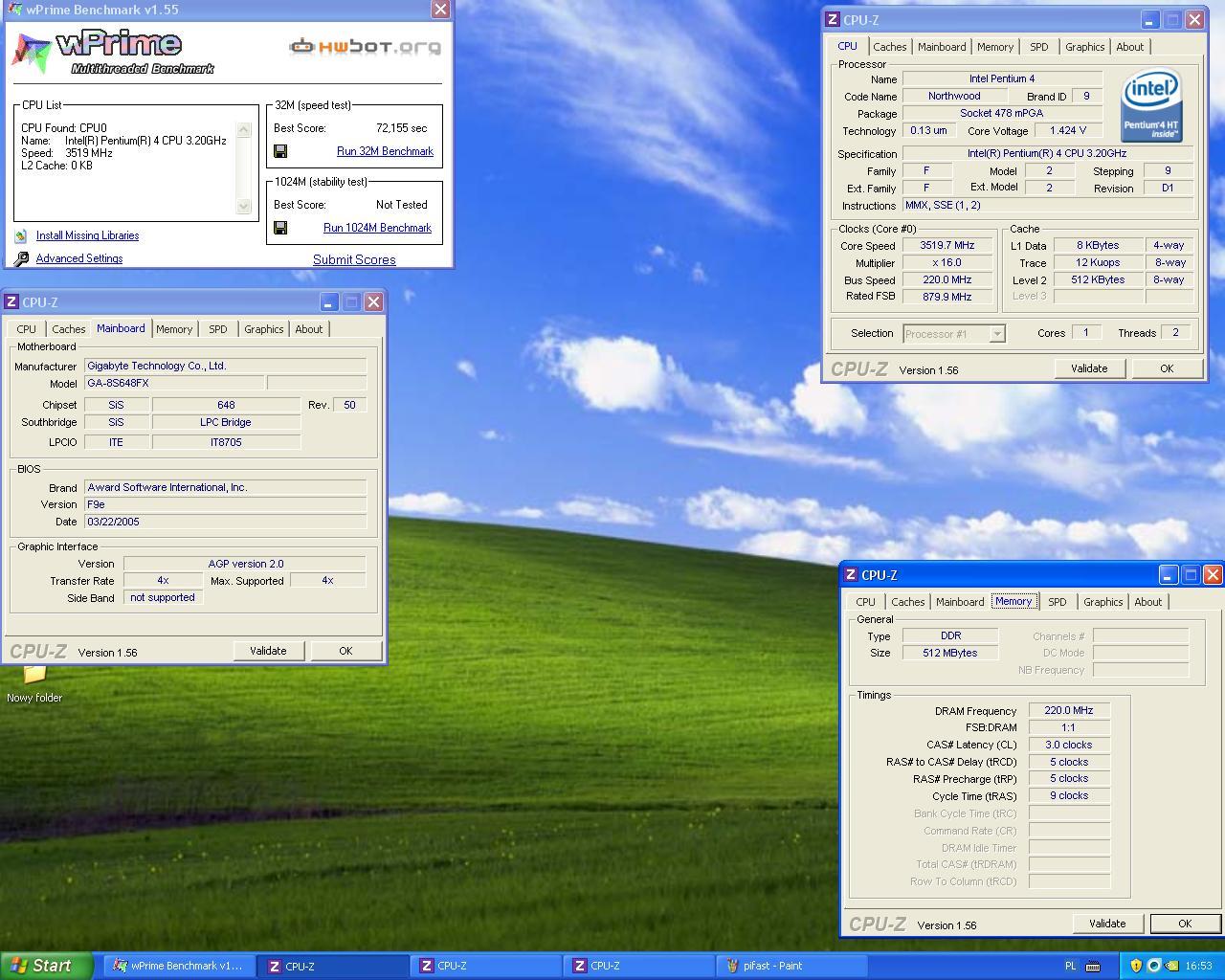Switch to pifast - Paint taskbar button

[792, 966]
